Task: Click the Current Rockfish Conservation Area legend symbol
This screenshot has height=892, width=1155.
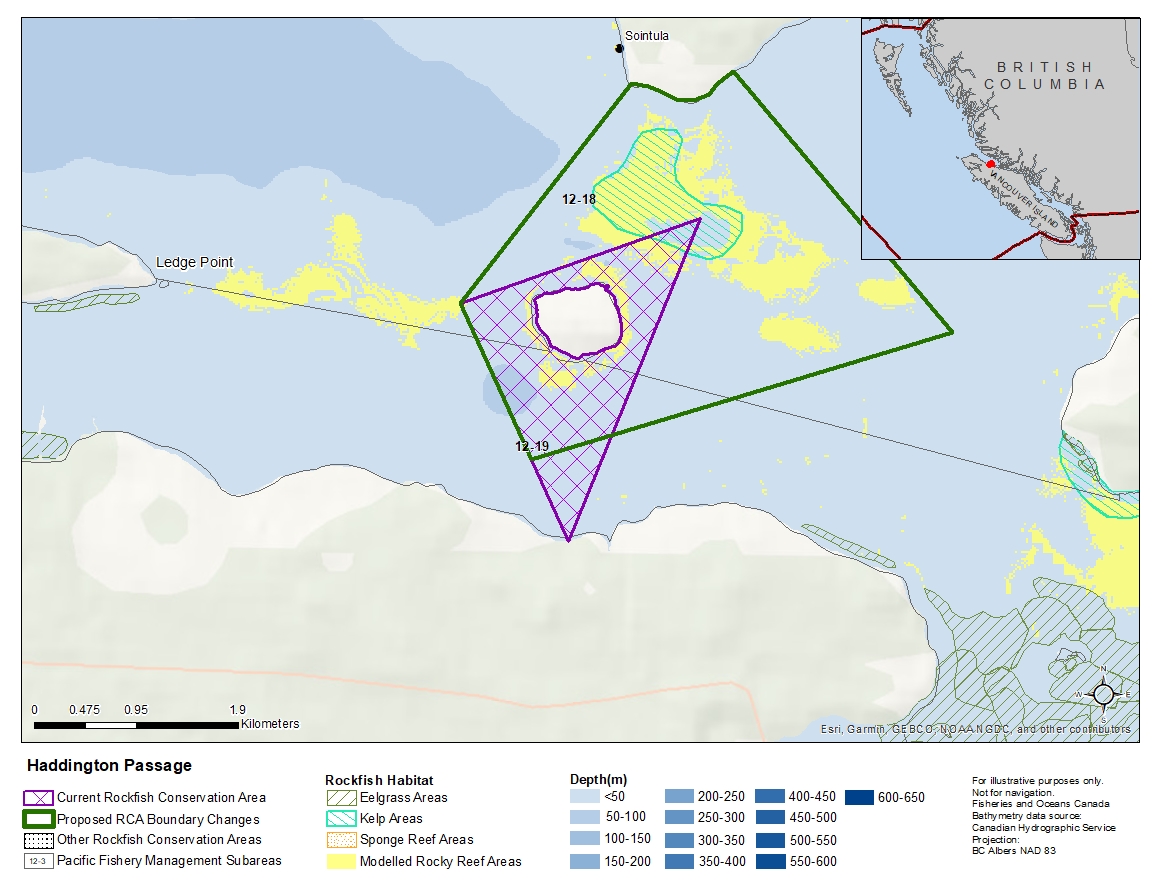Action: click(38, 798)
